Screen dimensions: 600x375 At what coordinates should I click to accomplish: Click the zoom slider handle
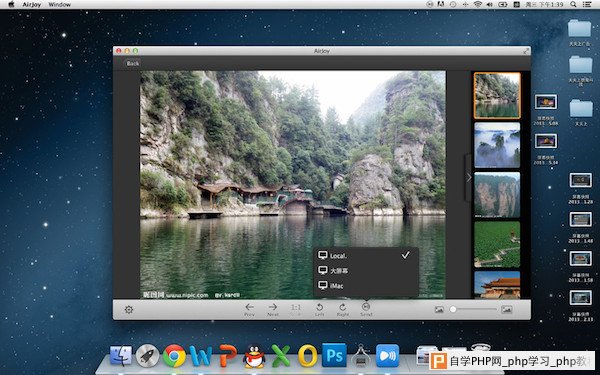click(x=453, y=309)
